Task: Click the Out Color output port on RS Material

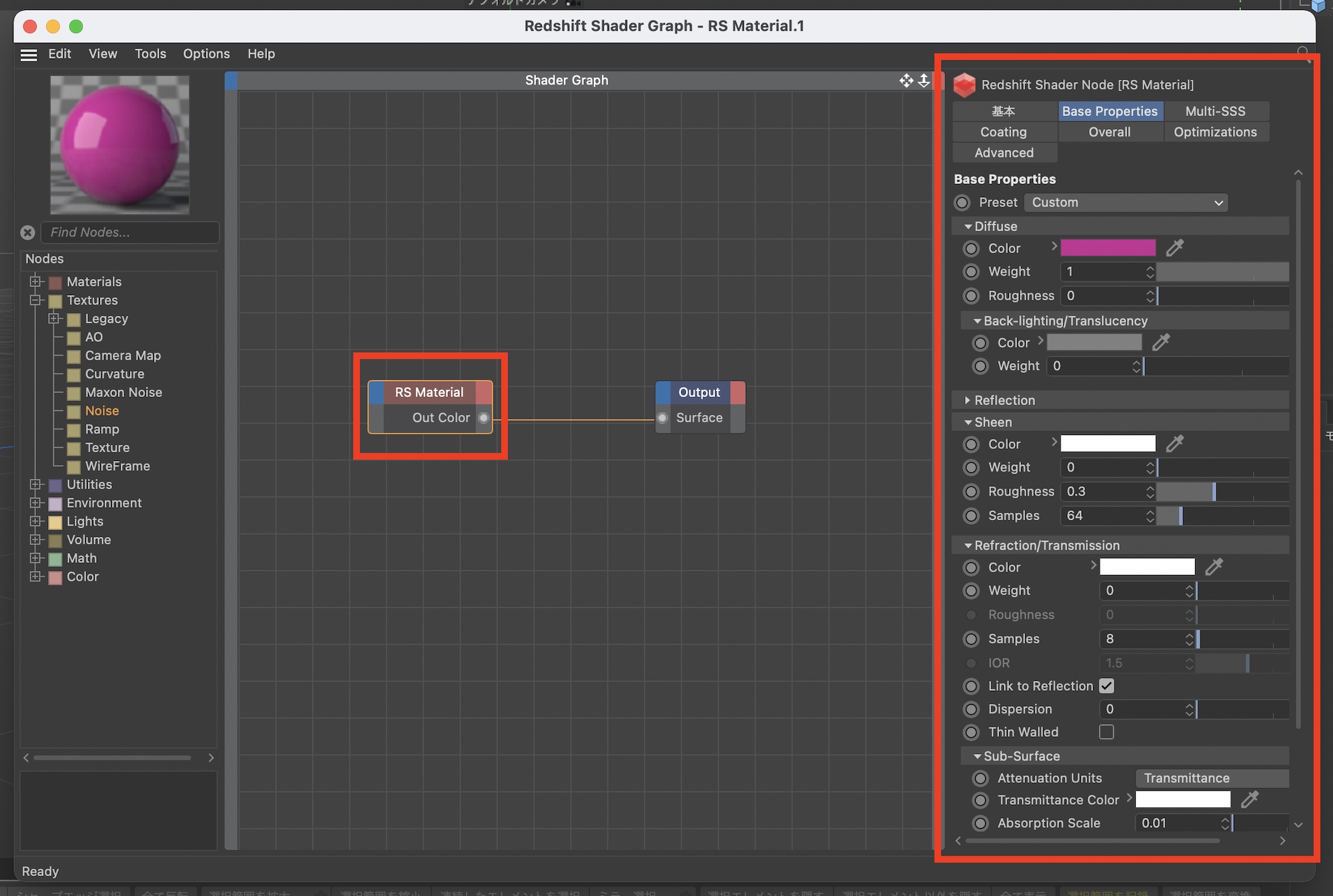Action: click(484, 418)
